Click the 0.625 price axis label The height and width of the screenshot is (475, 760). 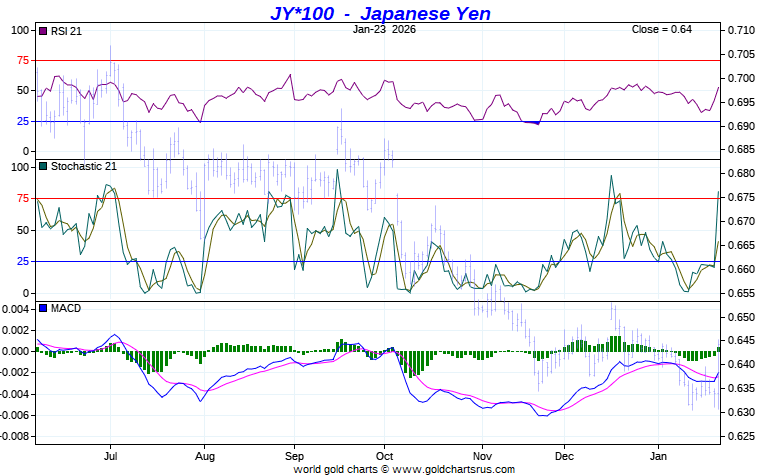pos(740,437)
